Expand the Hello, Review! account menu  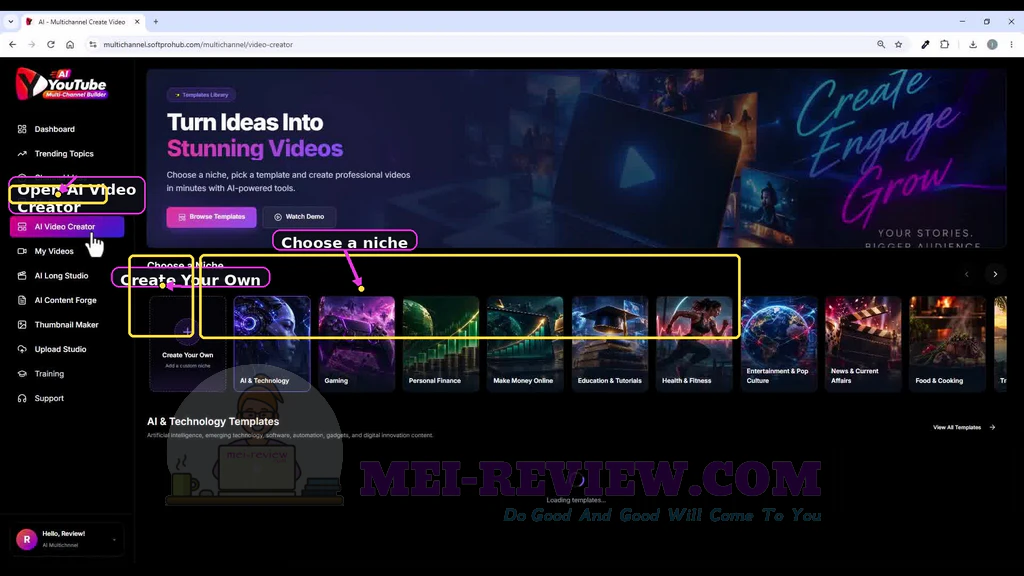coord(67,539)
